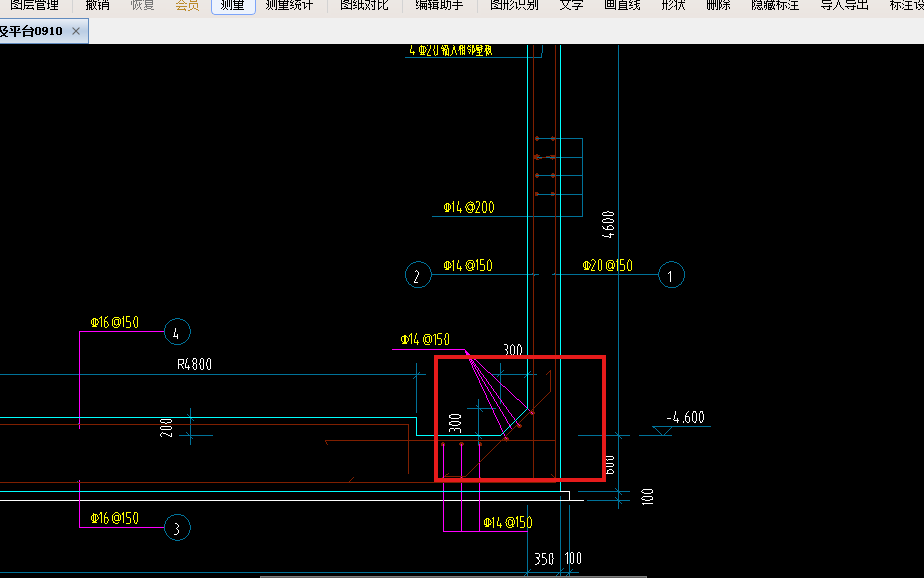Image resolution: width=924 pixels, height=578 pixels.
Task: Select the 画直线 draw line tool
Action: point(622,6)
